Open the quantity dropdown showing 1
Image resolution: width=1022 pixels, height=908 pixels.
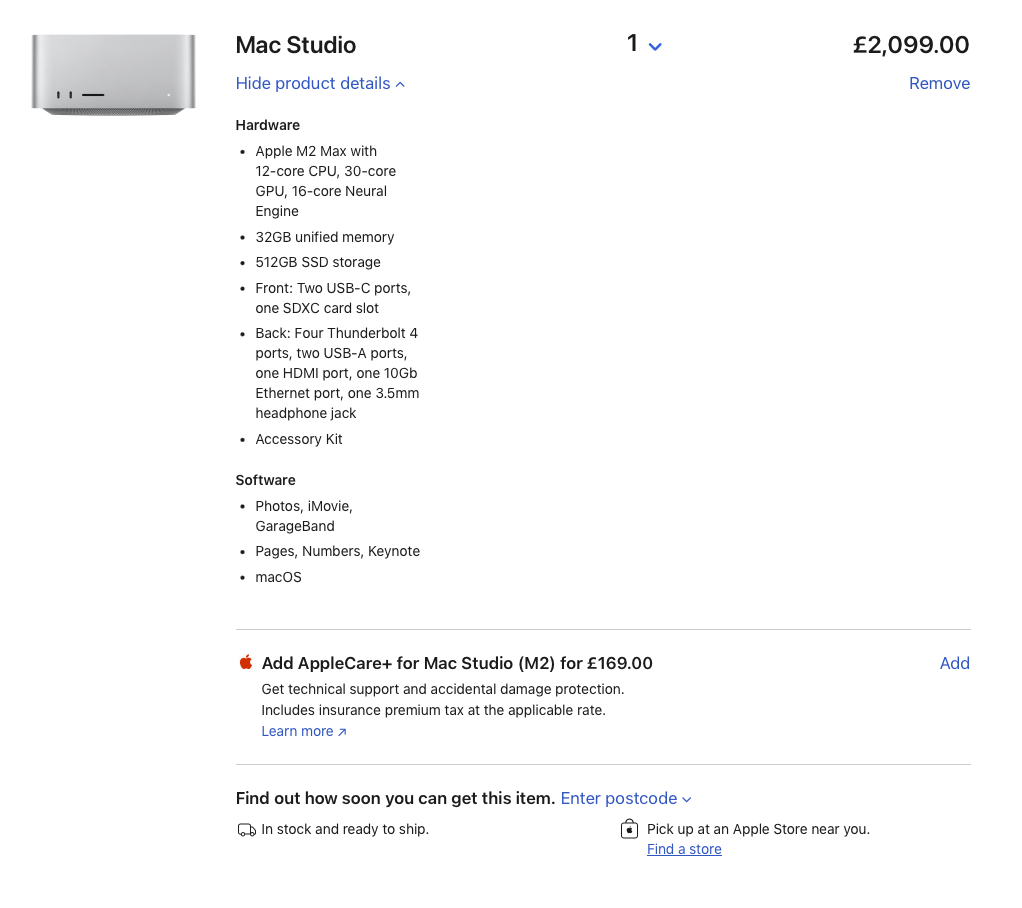tap(644, 45)
